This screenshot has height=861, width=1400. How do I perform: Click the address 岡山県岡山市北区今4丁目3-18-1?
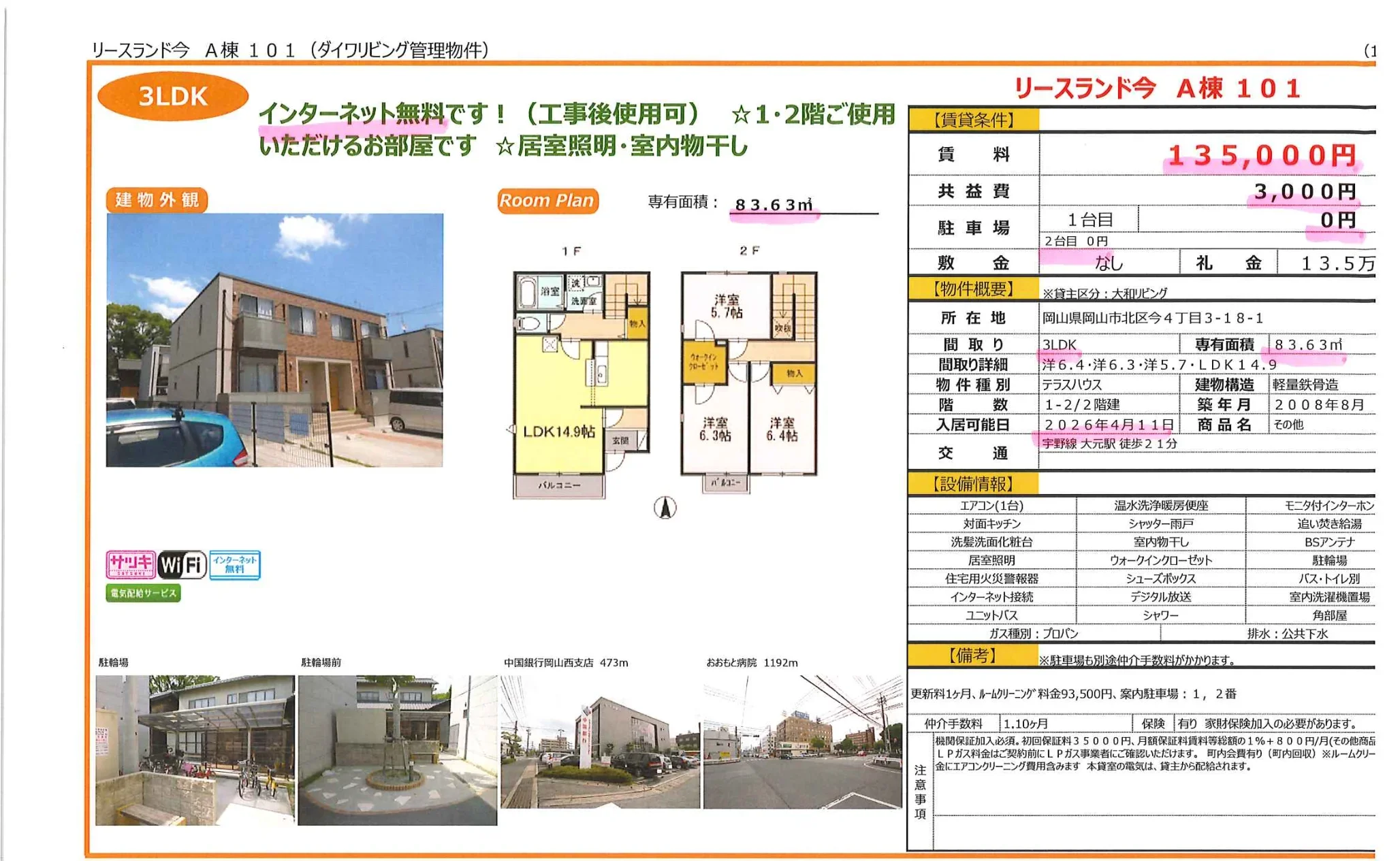tap(1152, 318)
